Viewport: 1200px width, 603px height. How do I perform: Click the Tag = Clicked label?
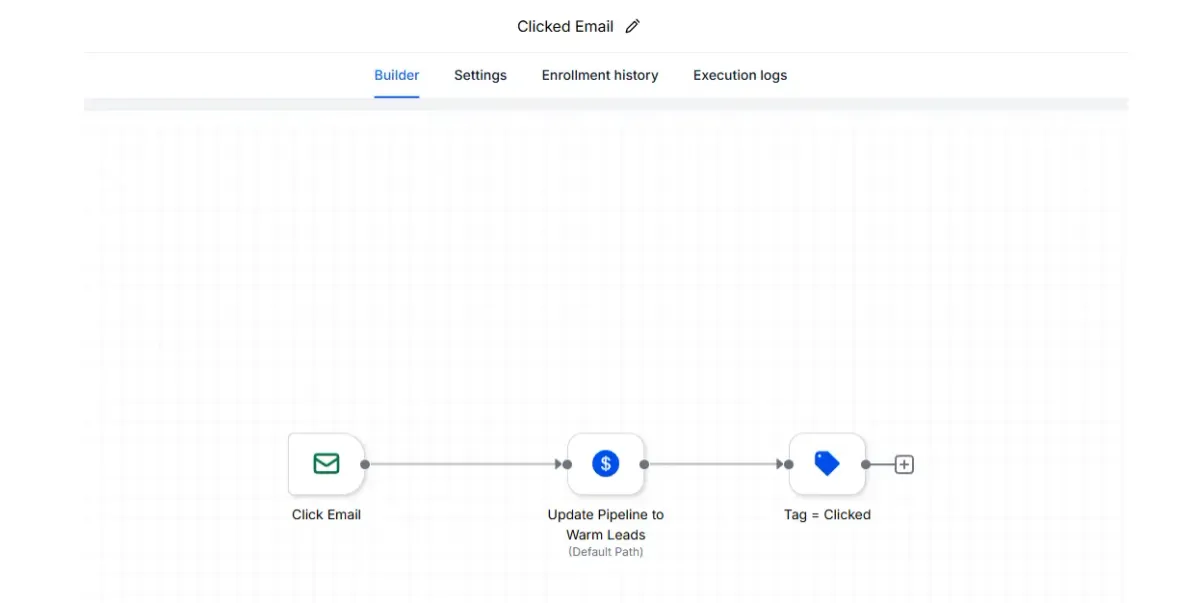pyautogui.click(x=827, y=515)
